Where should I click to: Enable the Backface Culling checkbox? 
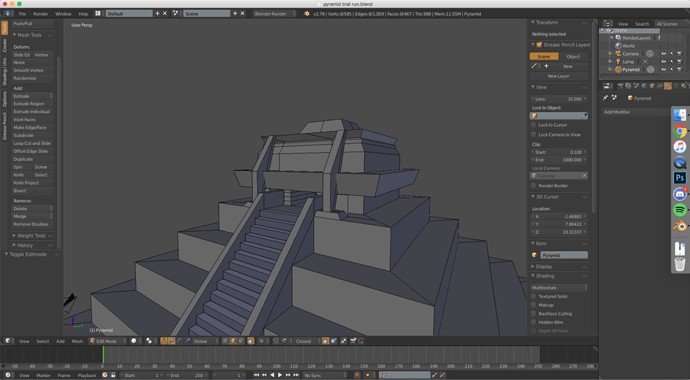534,314
